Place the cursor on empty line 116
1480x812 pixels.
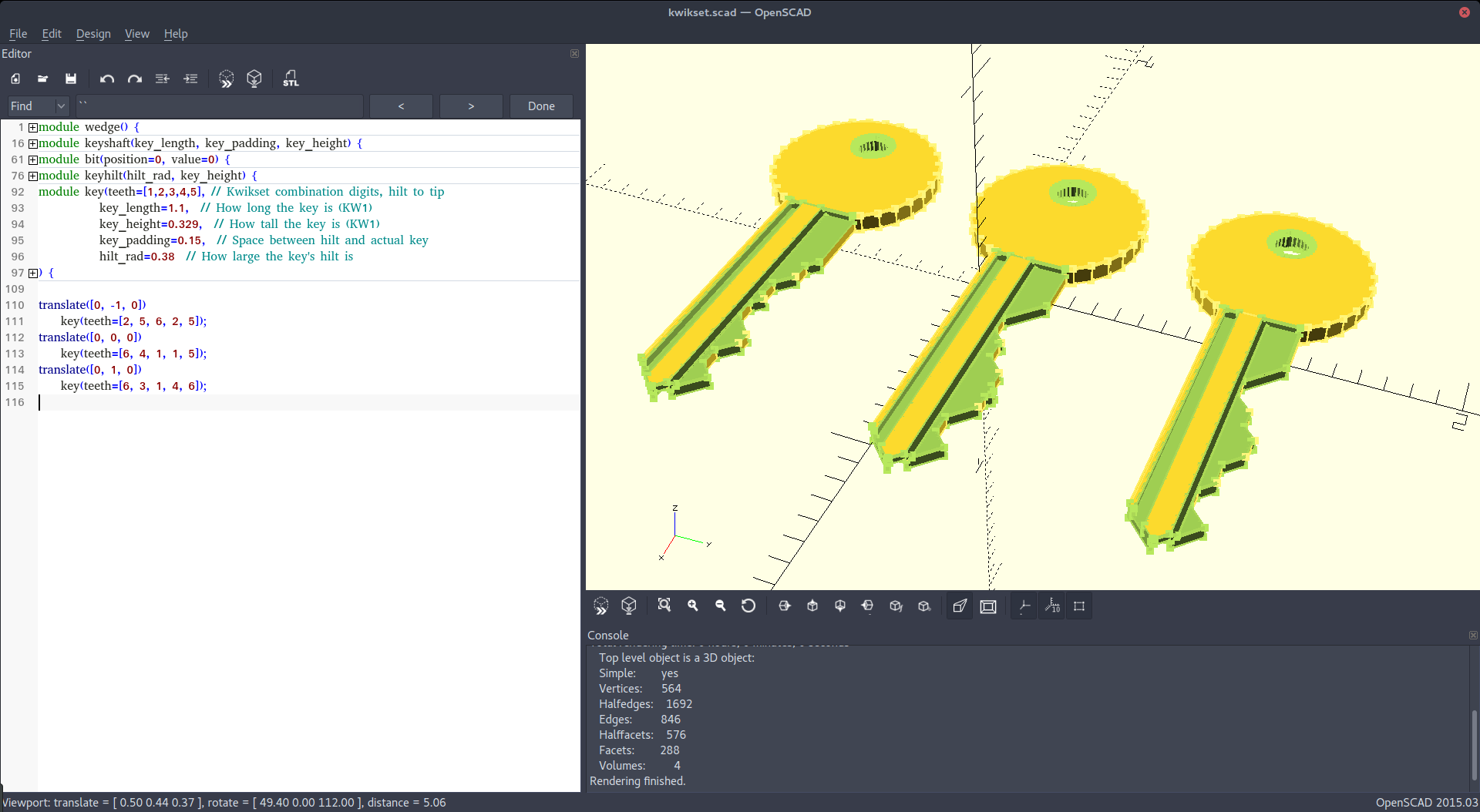[308, 402]
